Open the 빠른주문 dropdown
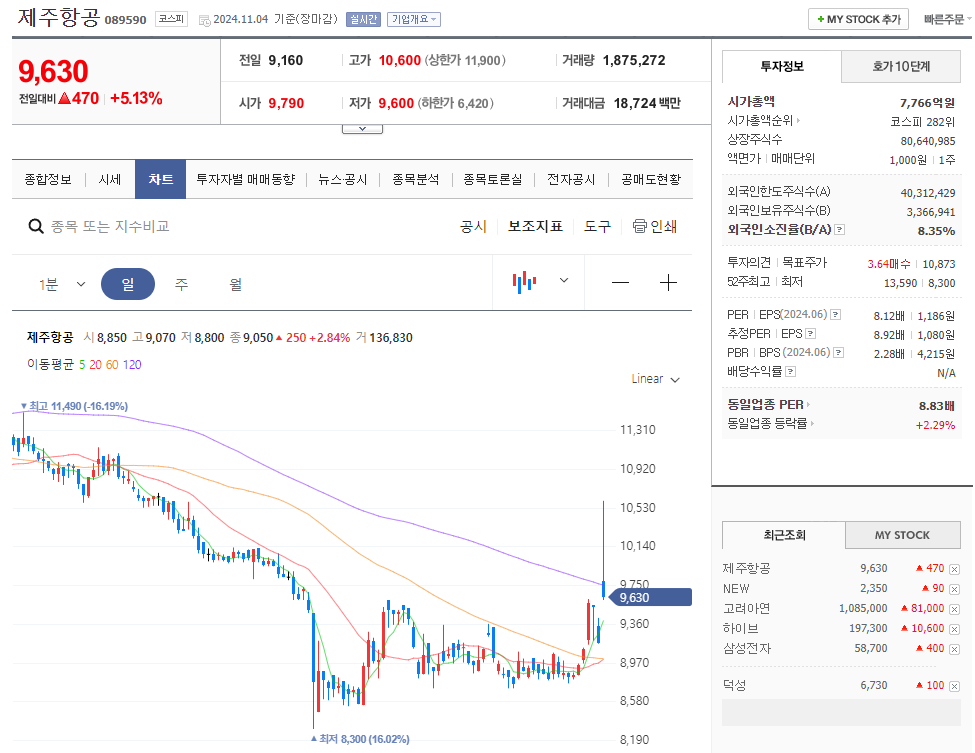 946,19
